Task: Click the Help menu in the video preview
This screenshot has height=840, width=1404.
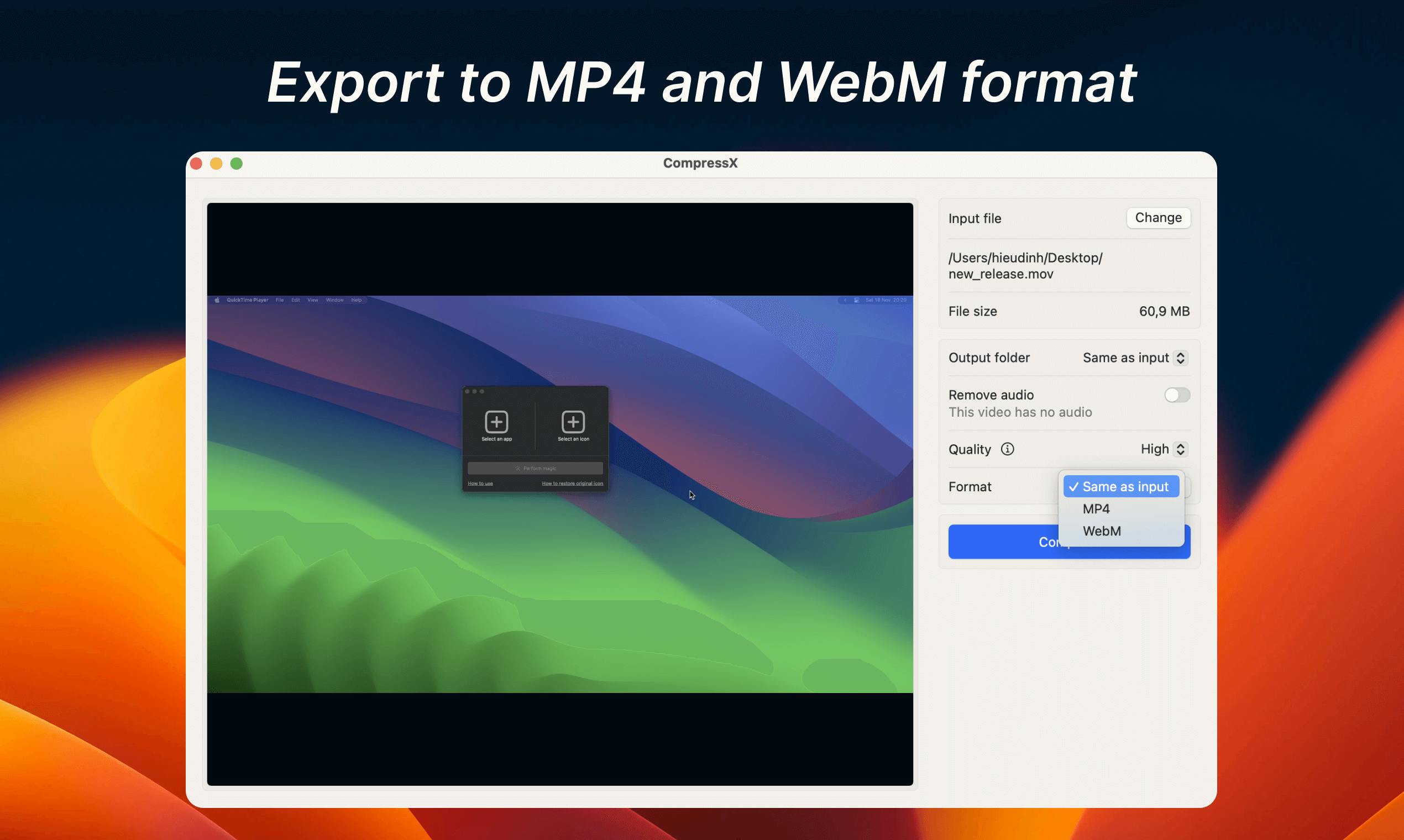Action: pyautogui.click(x=356, y=300)
